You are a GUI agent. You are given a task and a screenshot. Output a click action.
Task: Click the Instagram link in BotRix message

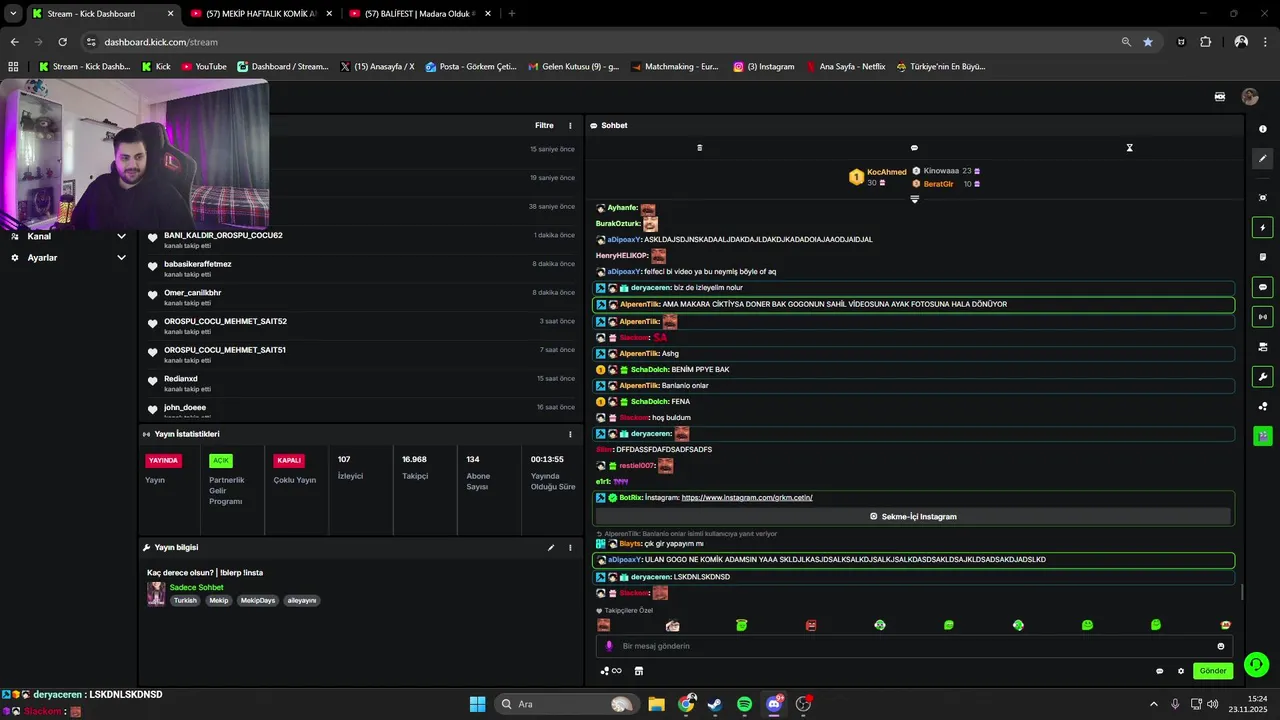point(747,498)
